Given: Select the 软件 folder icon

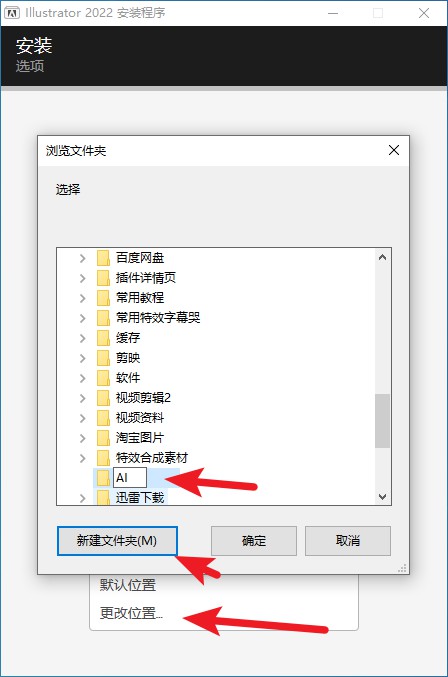Looking at the screenshot, I should point(103,378).
